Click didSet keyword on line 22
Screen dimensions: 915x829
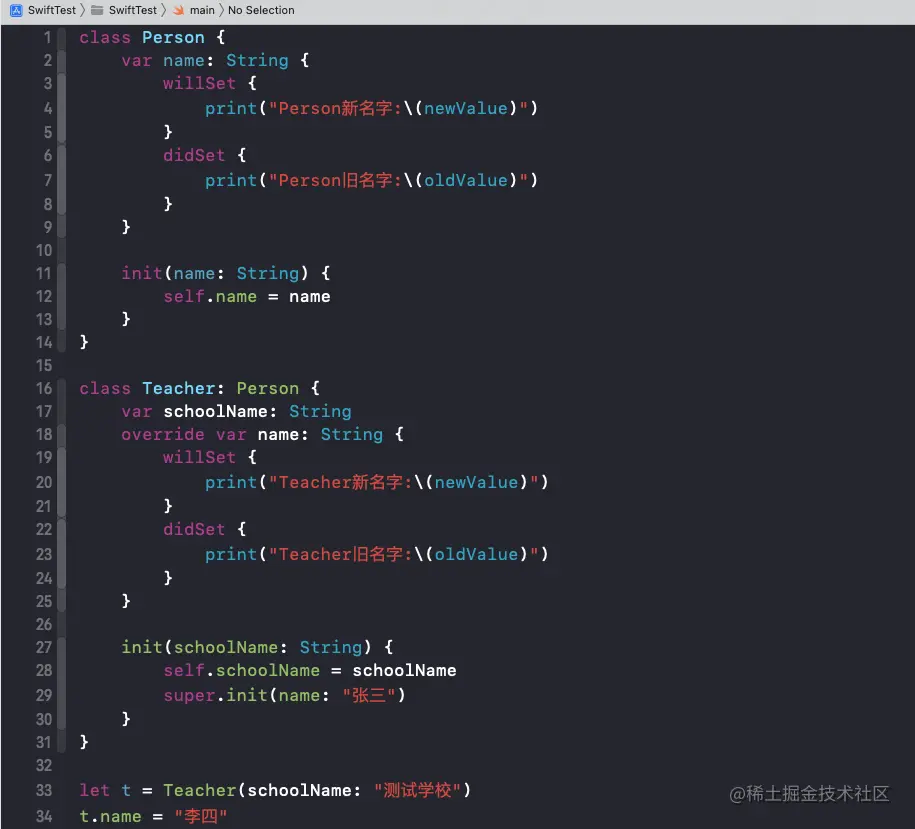(x=194, y=529)
